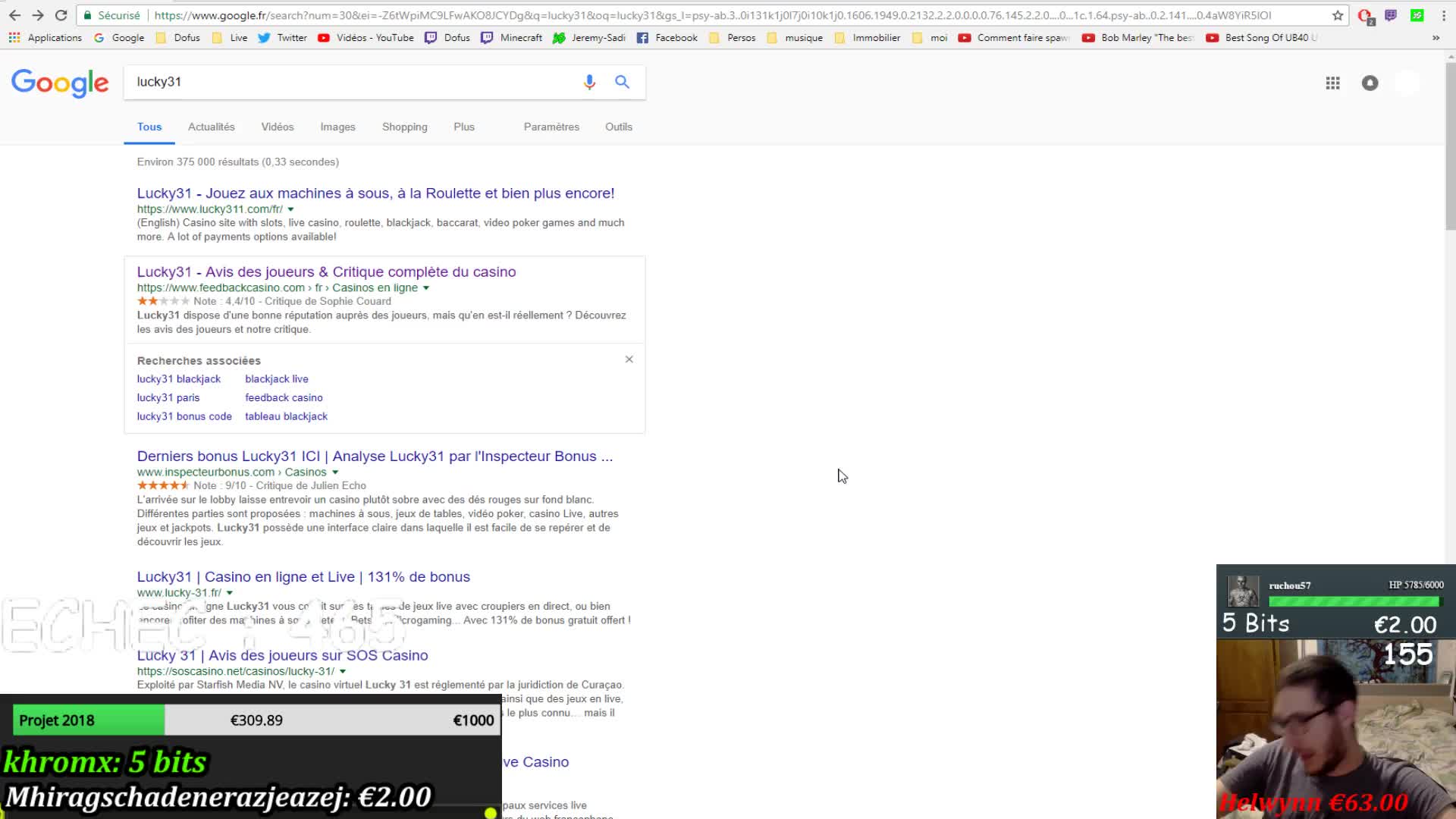Click the streamer webcam overlay
This screenshot has height=819, width=1456.
click(1335, 728)
